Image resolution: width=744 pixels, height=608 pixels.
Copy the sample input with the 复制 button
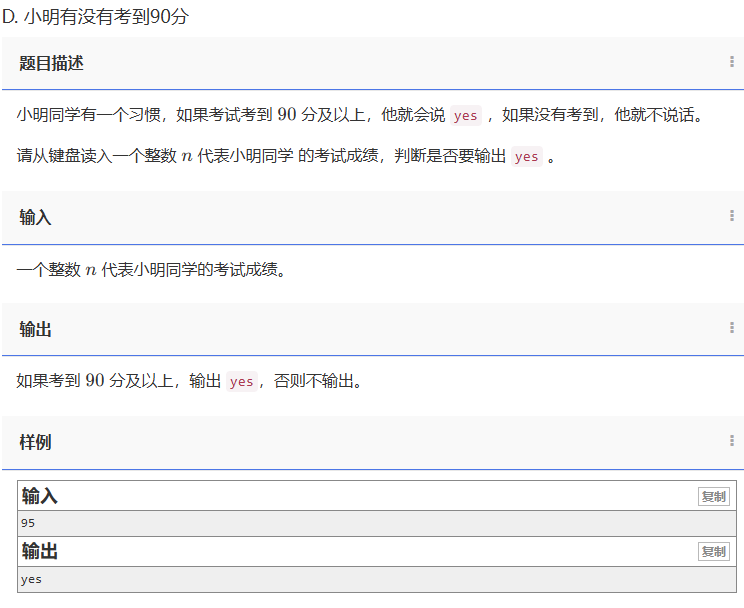[713, 497]
